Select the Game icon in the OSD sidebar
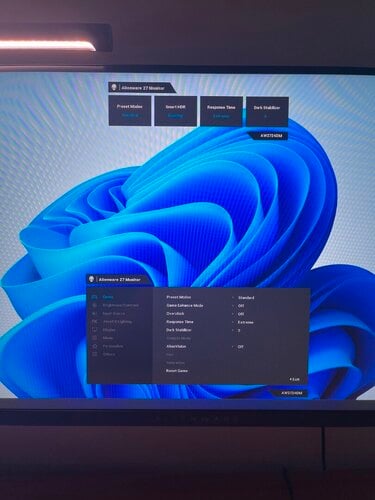375x500 pixels. click(95, 297)
